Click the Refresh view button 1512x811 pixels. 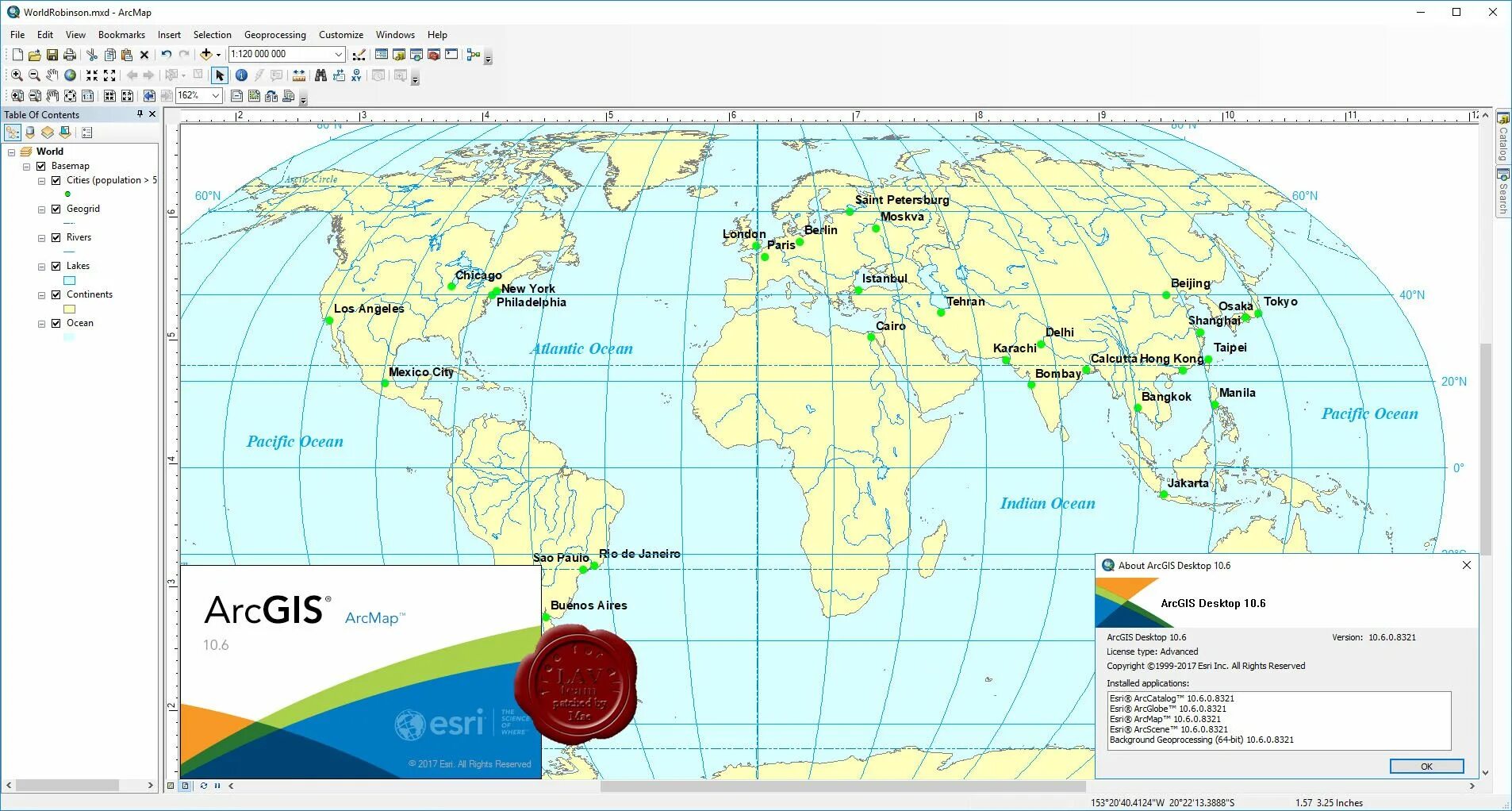point(204,786)
